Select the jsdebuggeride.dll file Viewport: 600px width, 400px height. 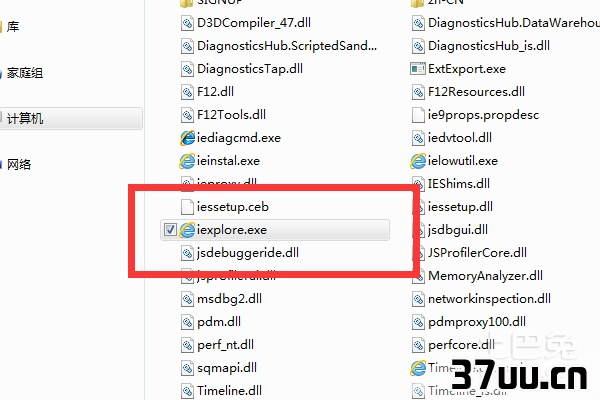[x=240, y=253]
